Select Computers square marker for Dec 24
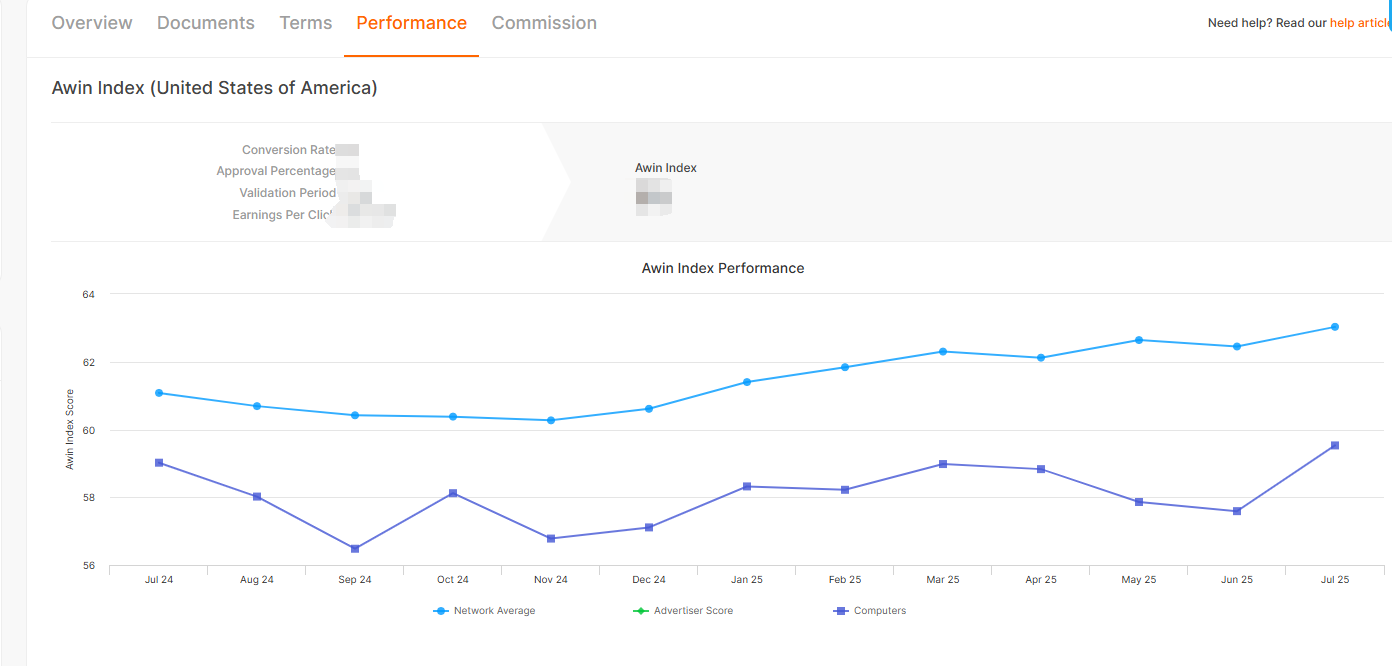1392x666 pixels. tap(649, 528)
